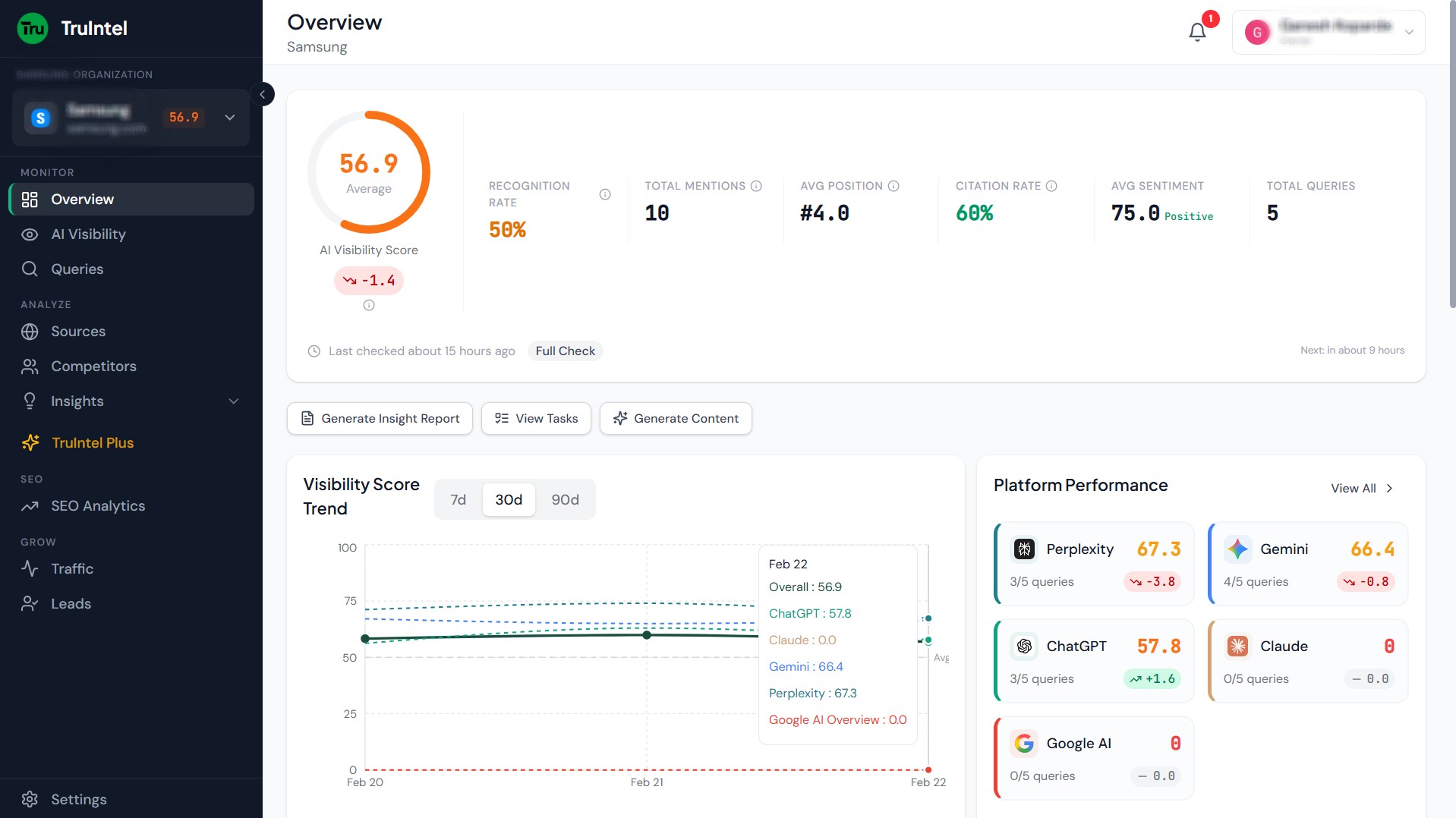The width and height of the screenshot is (1456, 818).
Task: Click the Recognition Rate info icon
Action: [x=605, y=194]
